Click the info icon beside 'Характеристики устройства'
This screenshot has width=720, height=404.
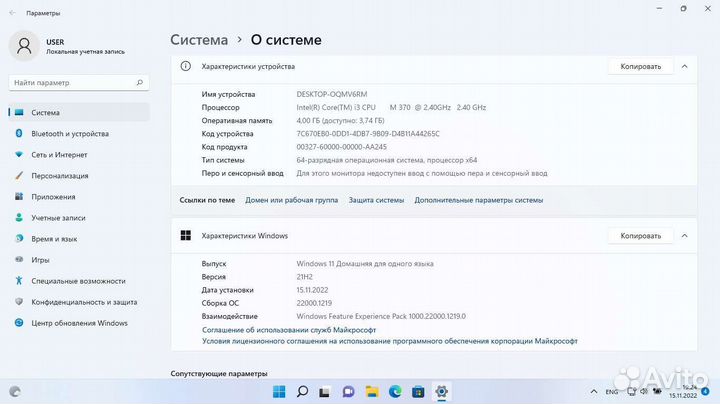(186, 66)
